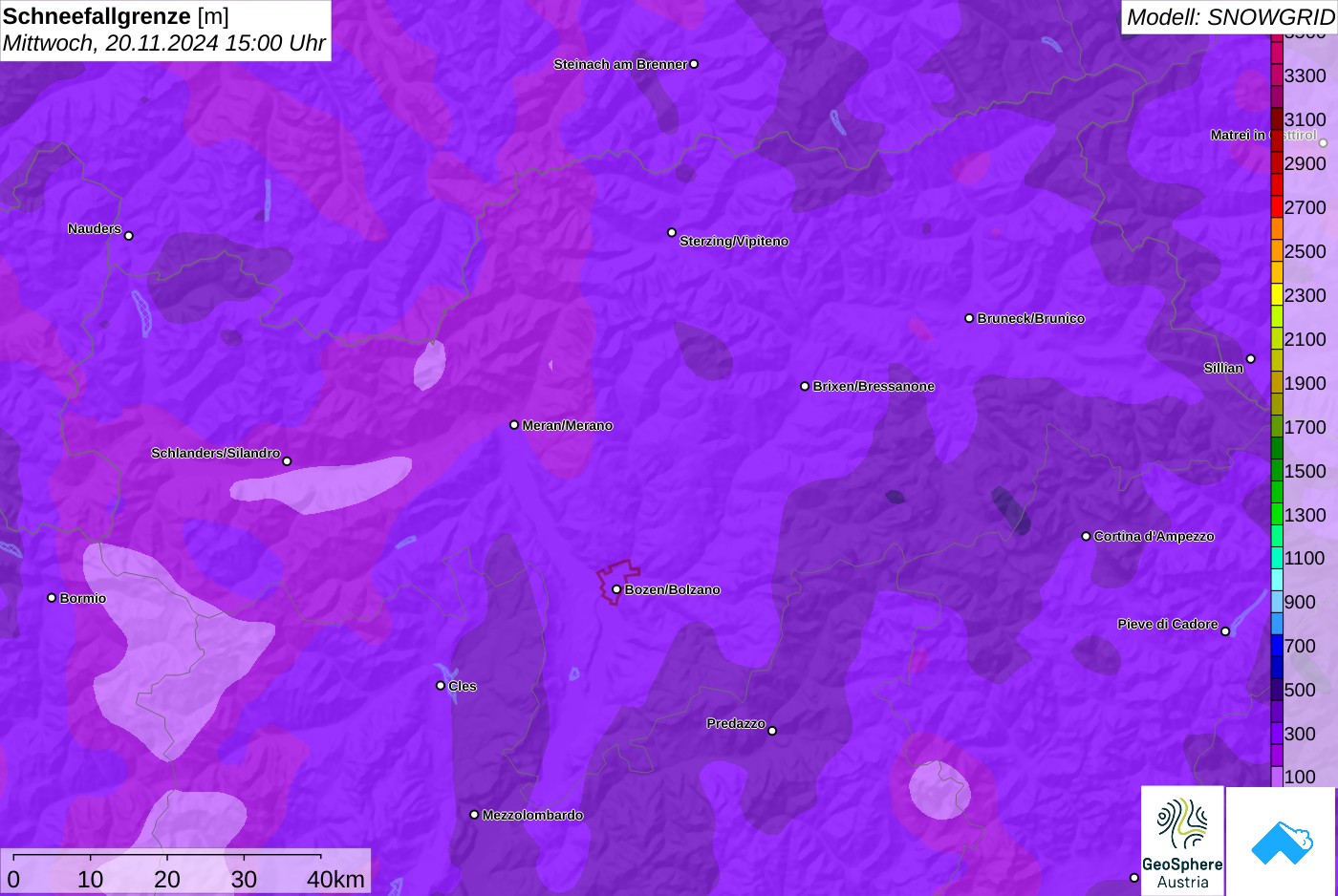1338x896 pixels.
Task: Click the Cles location dot
Action: click(441, 685)
